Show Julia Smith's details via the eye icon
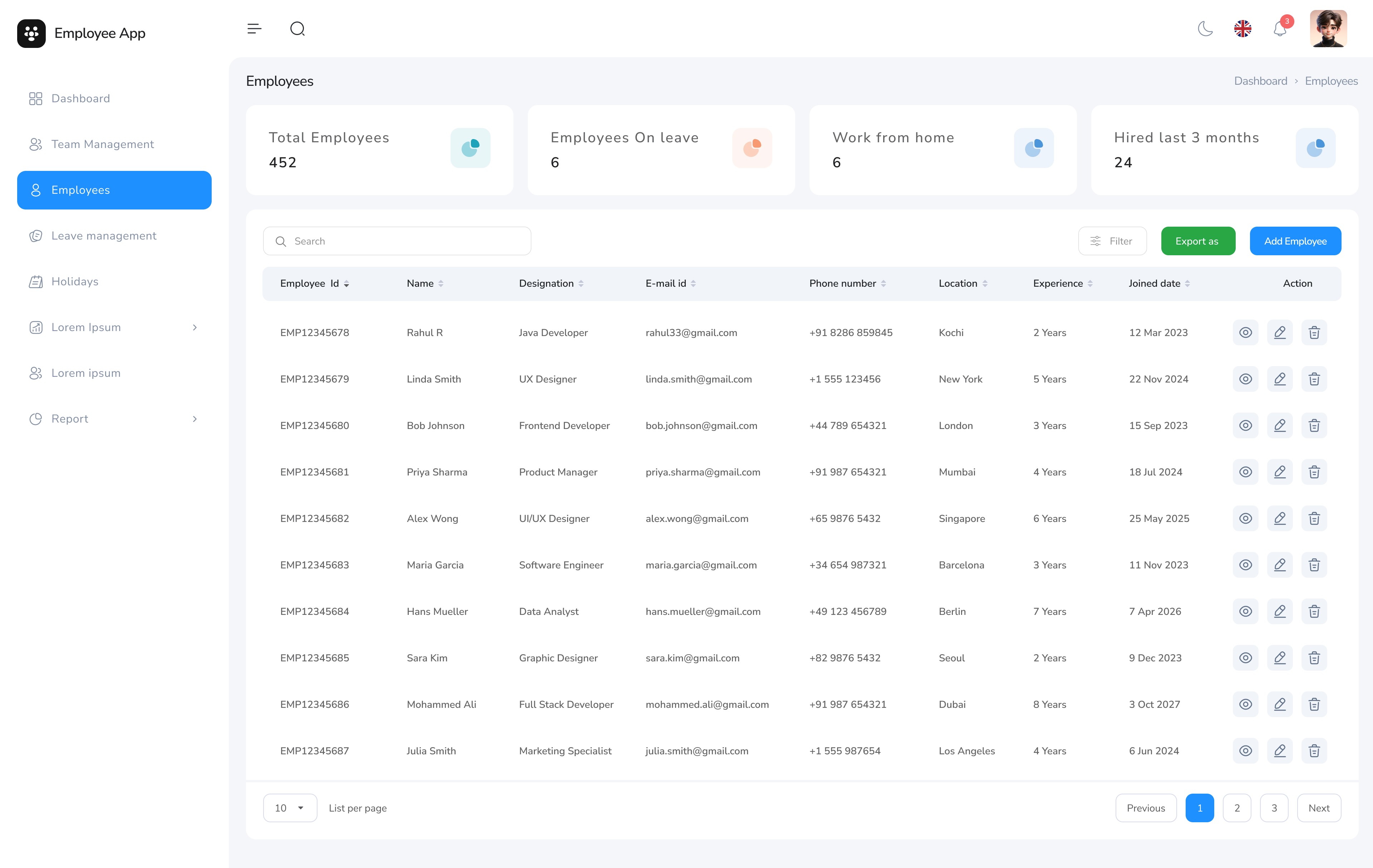This screenshot has height=868, width=1373. pos(1245,751)
